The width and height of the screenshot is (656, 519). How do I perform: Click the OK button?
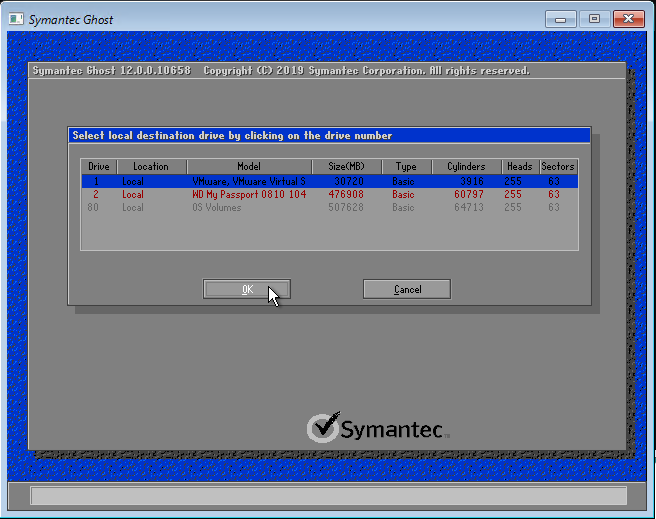[247, 289]
